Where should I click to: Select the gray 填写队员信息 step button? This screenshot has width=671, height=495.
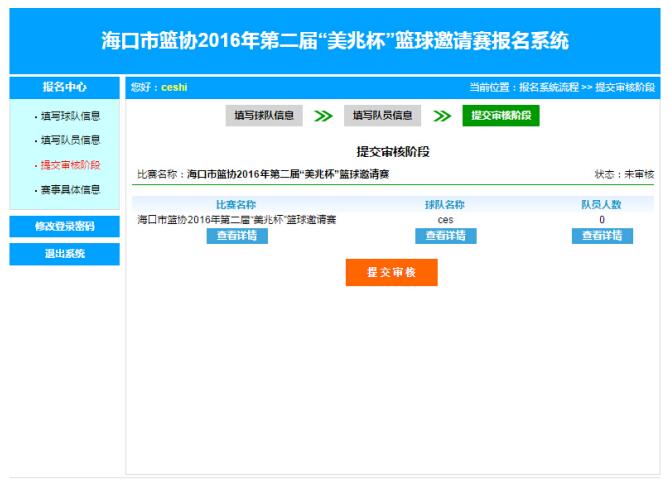(382, 116)
